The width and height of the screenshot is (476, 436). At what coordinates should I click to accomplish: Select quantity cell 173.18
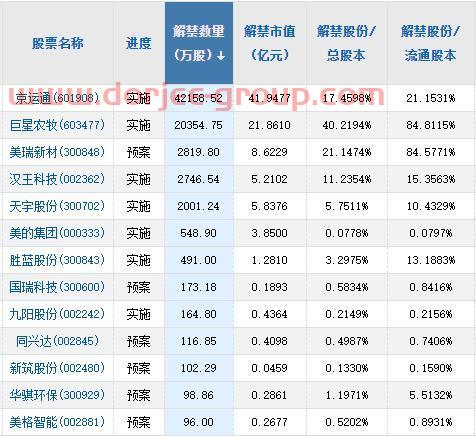point(198,287)
